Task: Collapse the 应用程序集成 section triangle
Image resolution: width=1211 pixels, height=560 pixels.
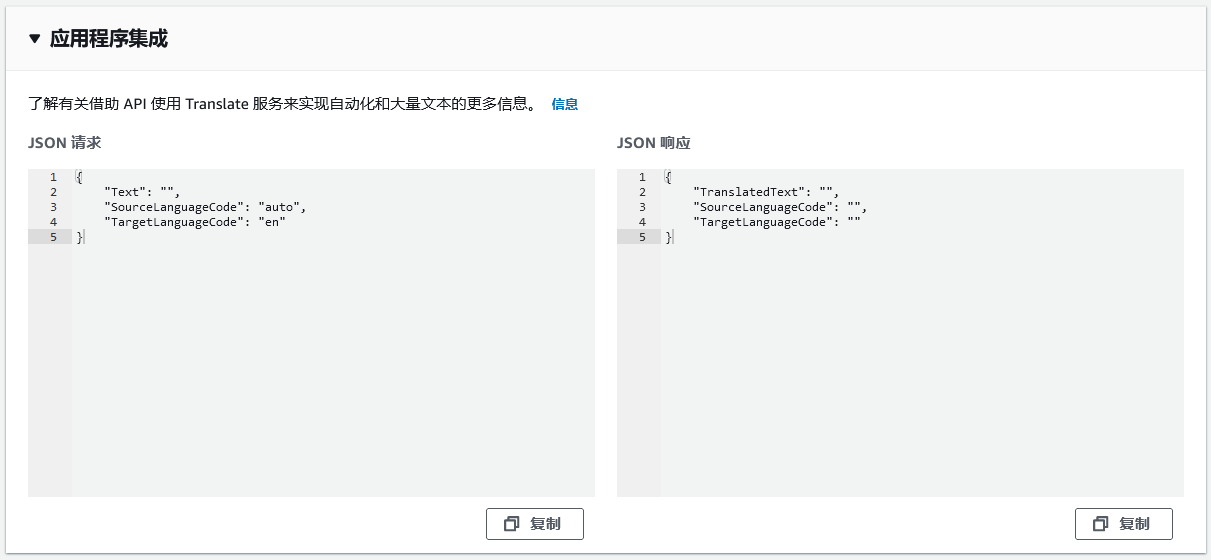Action: click(35, 40)
